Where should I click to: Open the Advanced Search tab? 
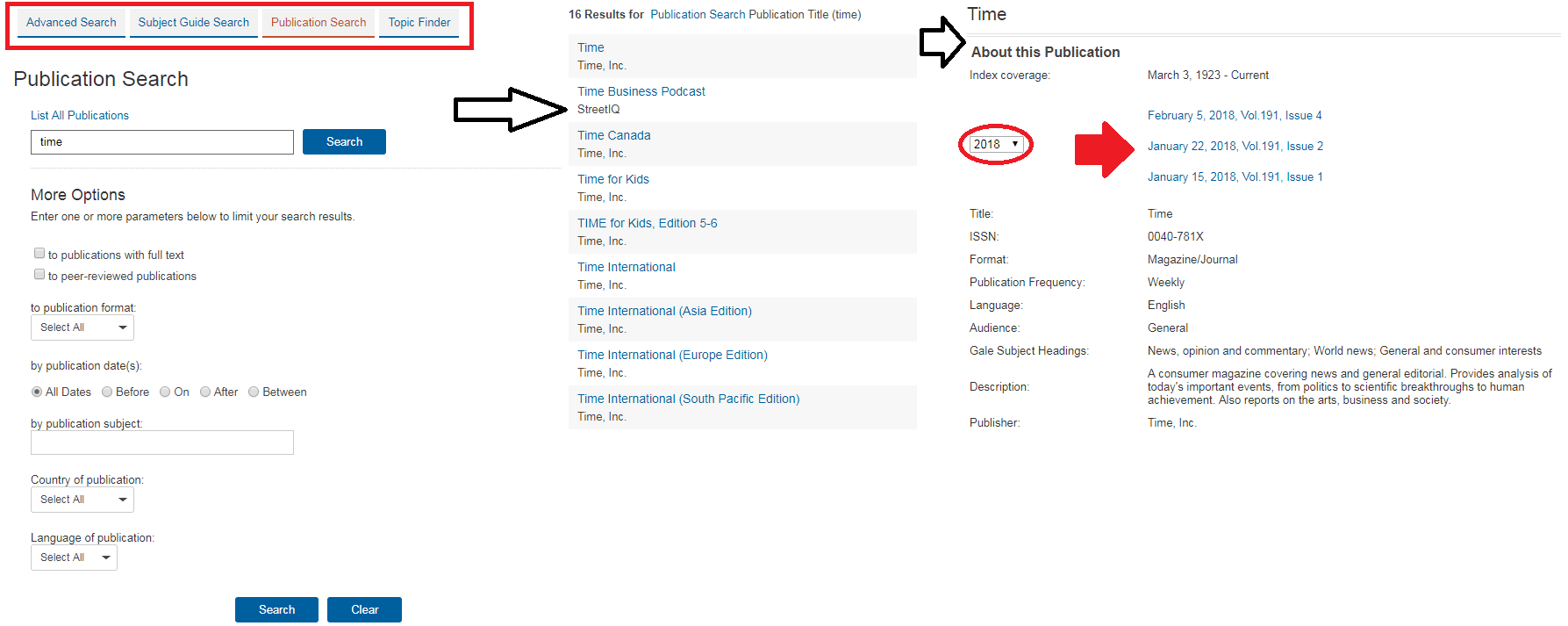point(71,23)
